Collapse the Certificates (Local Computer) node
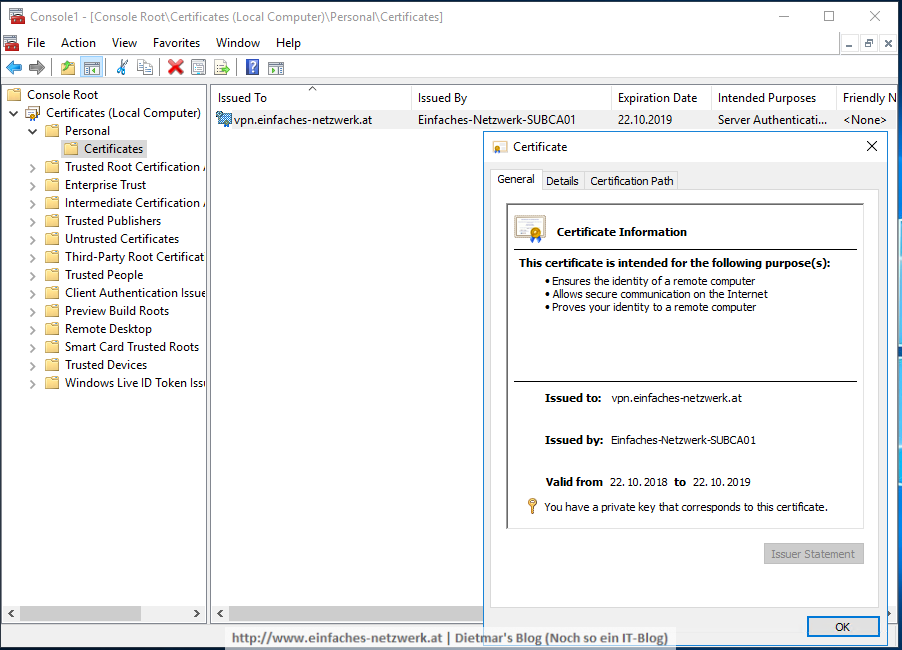Image resolution: width=902 pixels, height=650 pixels. click(14, 113)
